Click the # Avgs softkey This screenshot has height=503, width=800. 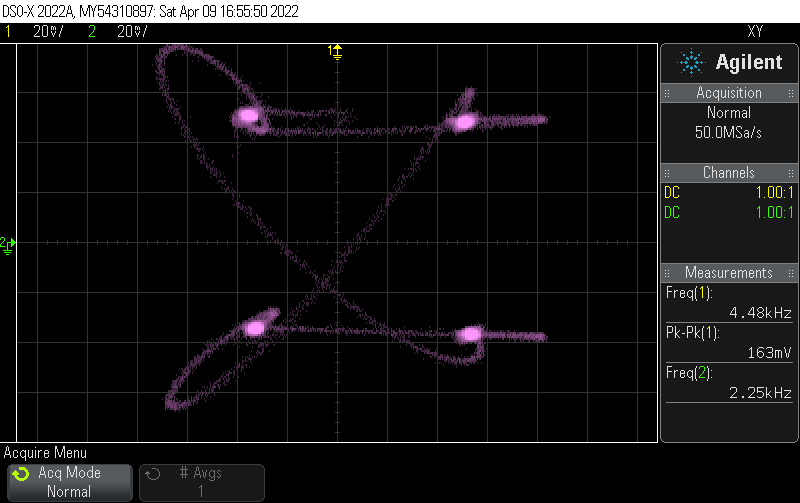tap(202, 483)
